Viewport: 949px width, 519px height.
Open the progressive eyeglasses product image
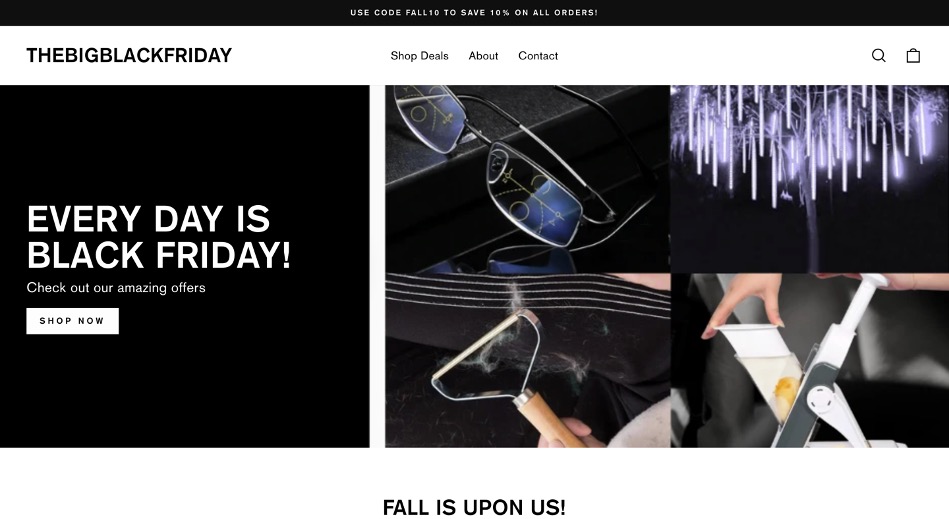click(x=528, y=179)
